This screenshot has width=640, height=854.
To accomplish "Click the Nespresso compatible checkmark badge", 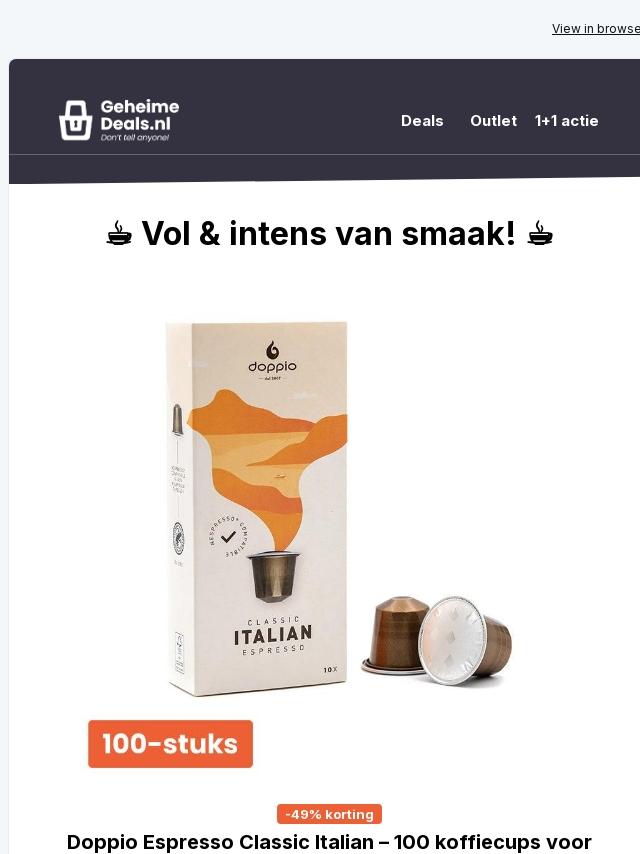I will [229, 536].
